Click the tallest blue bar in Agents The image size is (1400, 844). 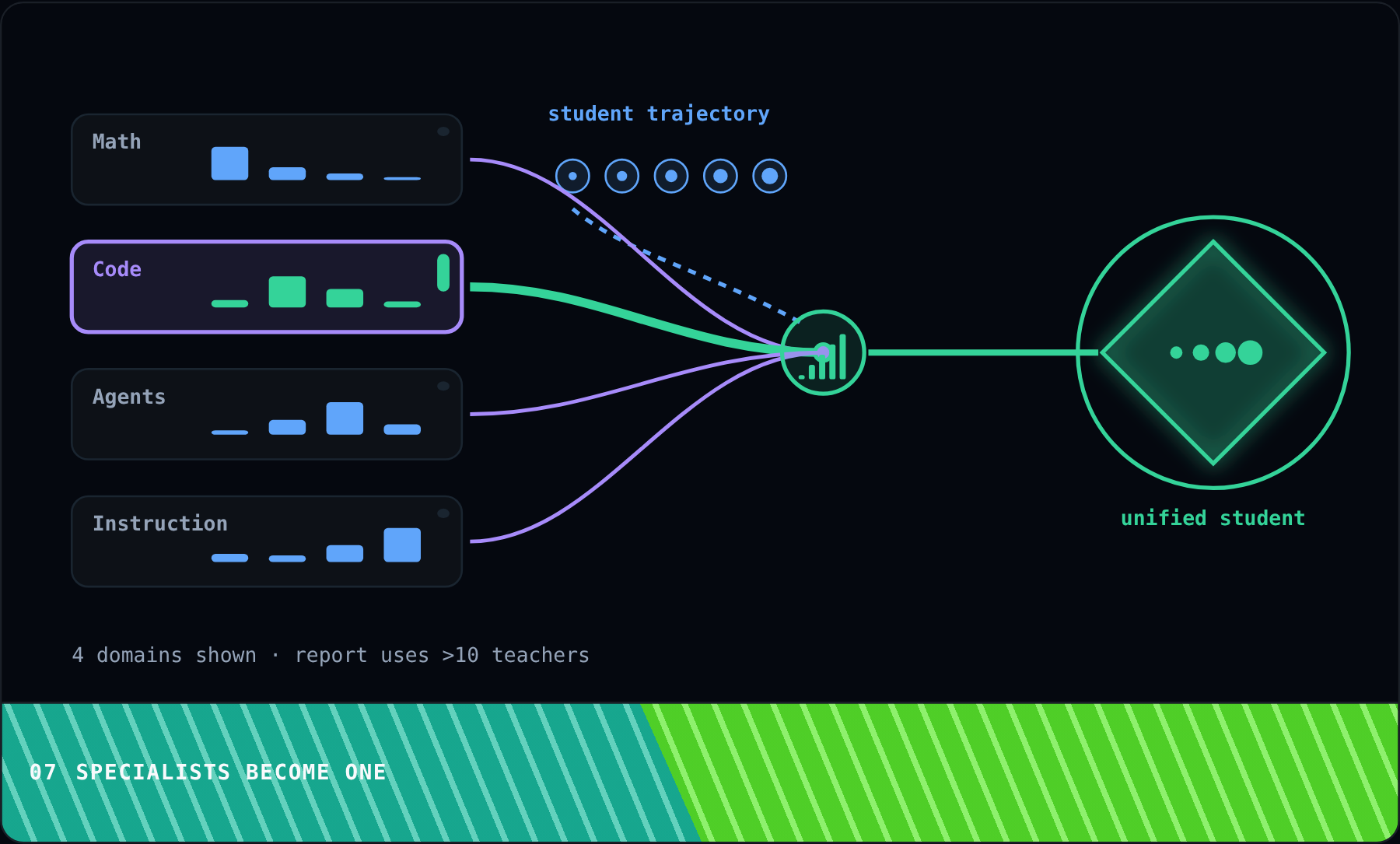(345, 418)
